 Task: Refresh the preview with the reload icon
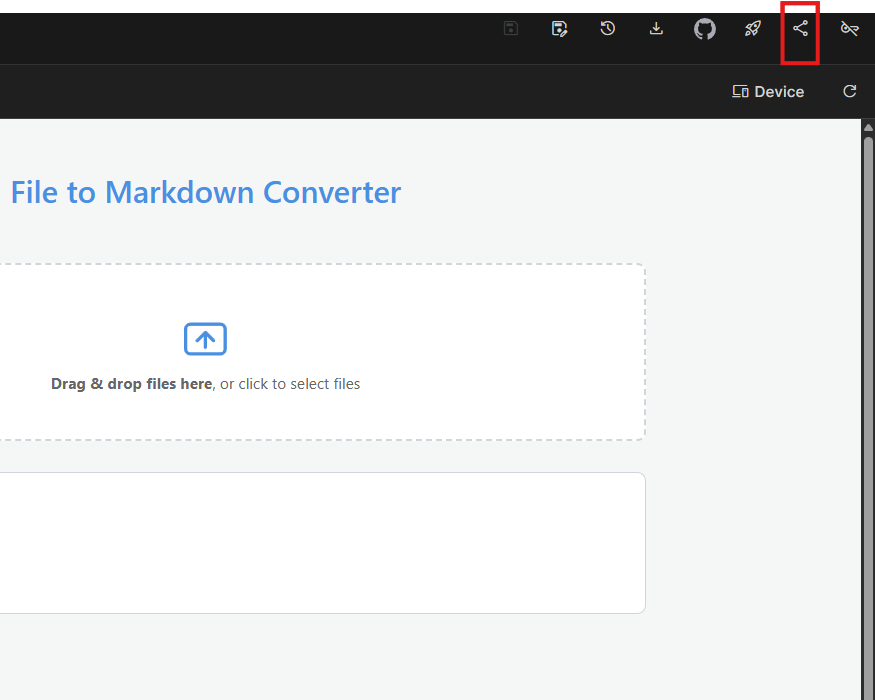[x=850, y=92]
